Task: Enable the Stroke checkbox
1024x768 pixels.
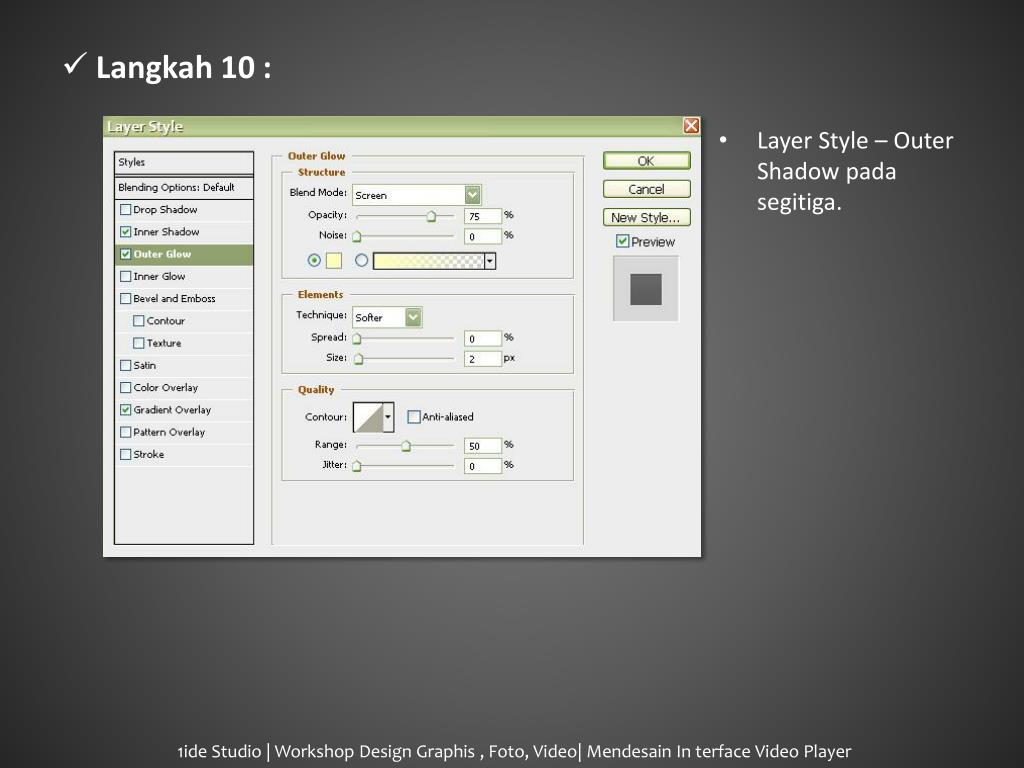Action: click(126, 454)
